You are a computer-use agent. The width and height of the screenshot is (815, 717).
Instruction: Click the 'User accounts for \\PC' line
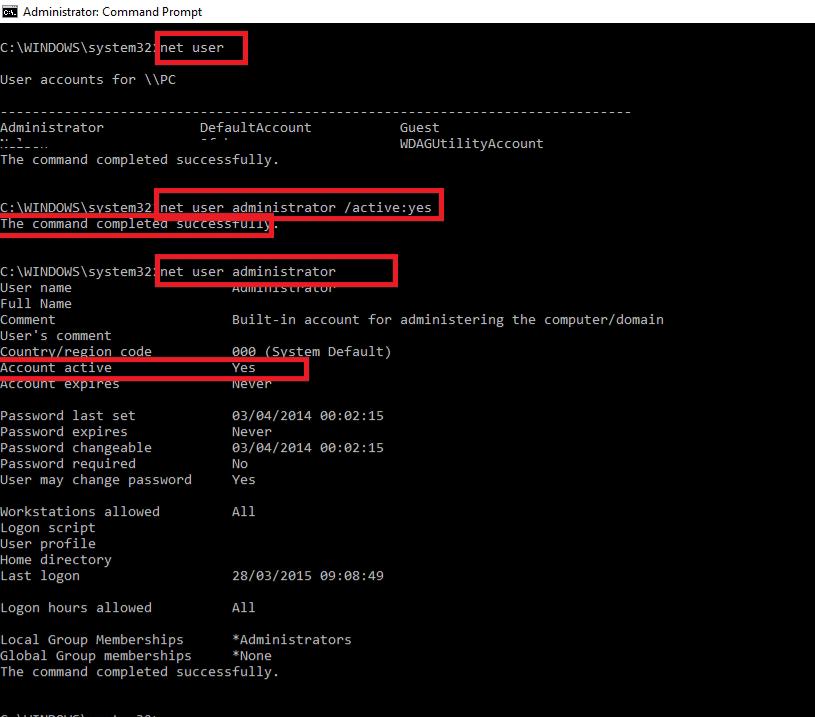pos(88,80)
